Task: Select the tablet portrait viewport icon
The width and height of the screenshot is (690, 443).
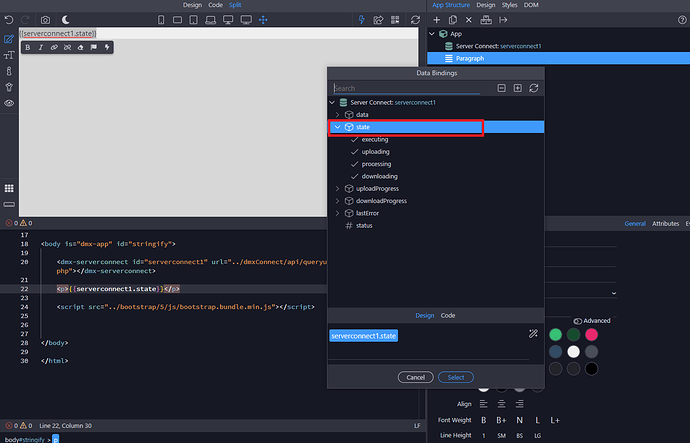Action: tap(193, 20)
